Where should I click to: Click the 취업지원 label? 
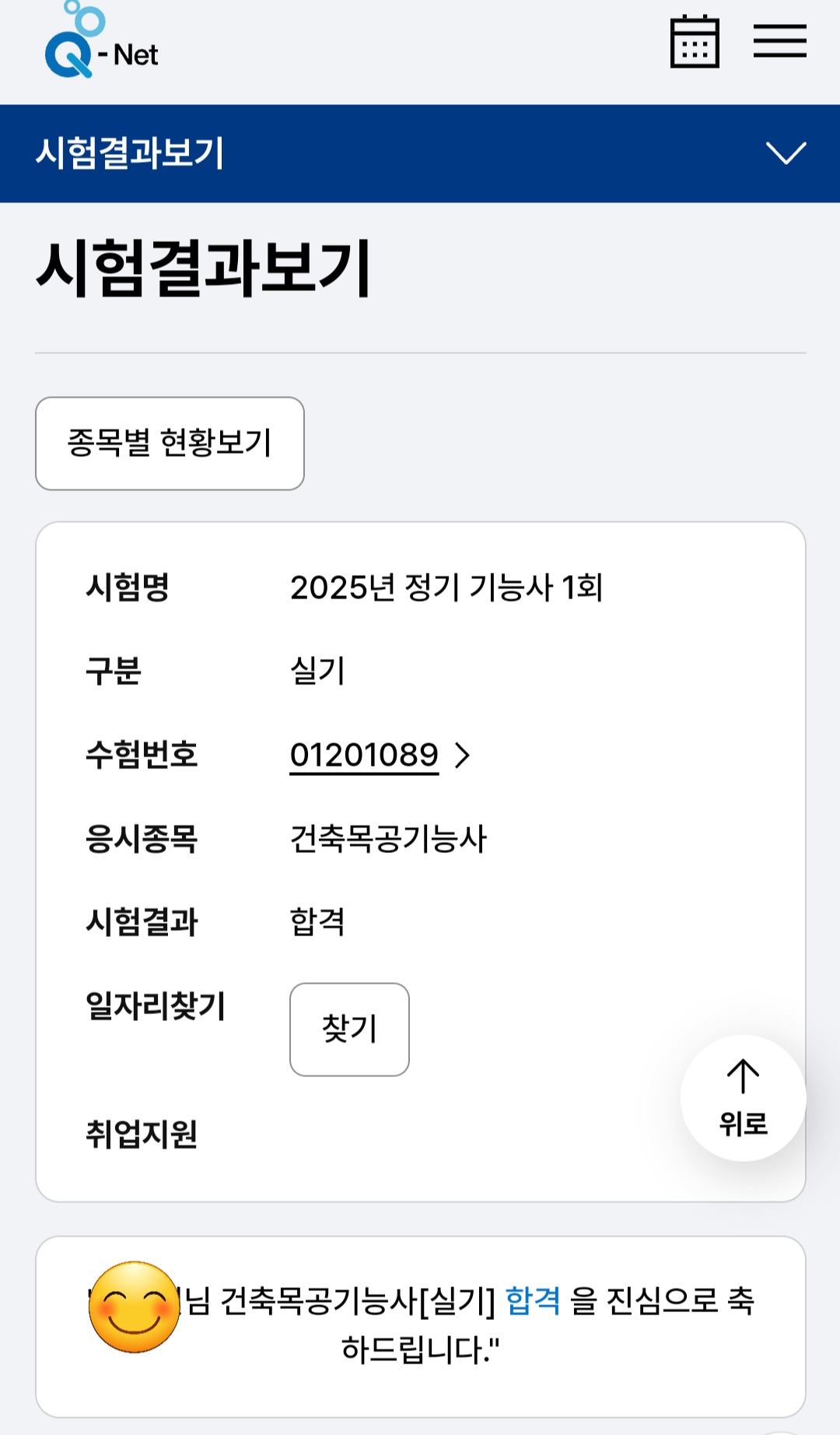[142, 1134]
